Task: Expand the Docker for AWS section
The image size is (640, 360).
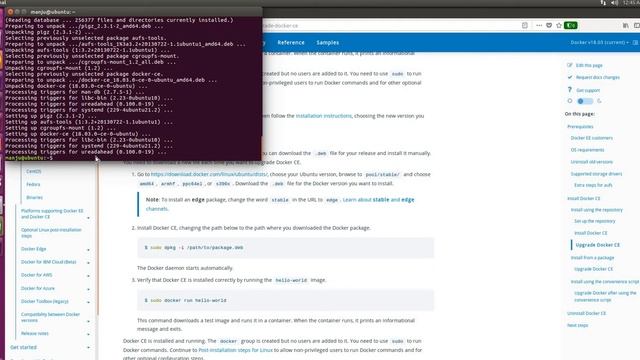Action: pos(88,276)
